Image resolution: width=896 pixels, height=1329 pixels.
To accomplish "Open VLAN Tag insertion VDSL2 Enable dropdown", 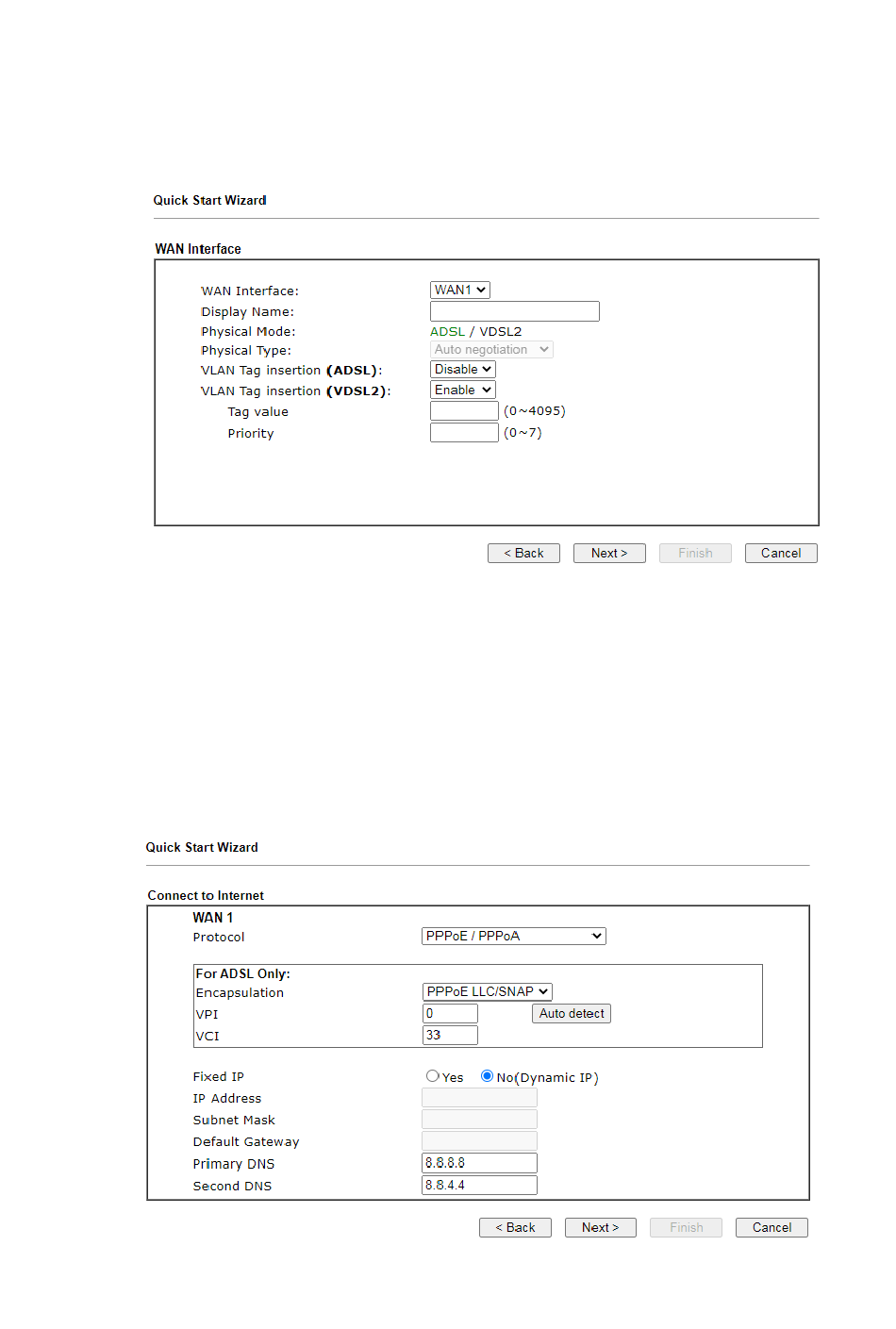I will tap(463, 390).
